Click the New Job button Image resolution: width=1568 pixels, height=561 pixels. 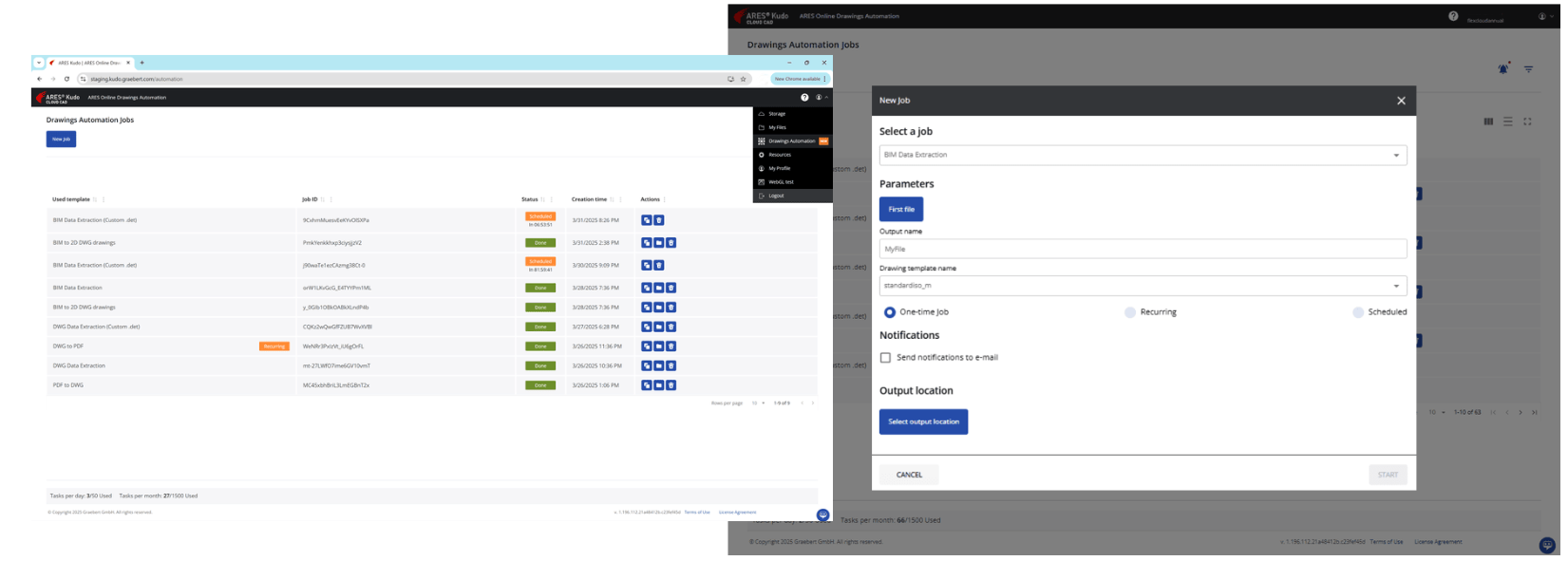61,139
